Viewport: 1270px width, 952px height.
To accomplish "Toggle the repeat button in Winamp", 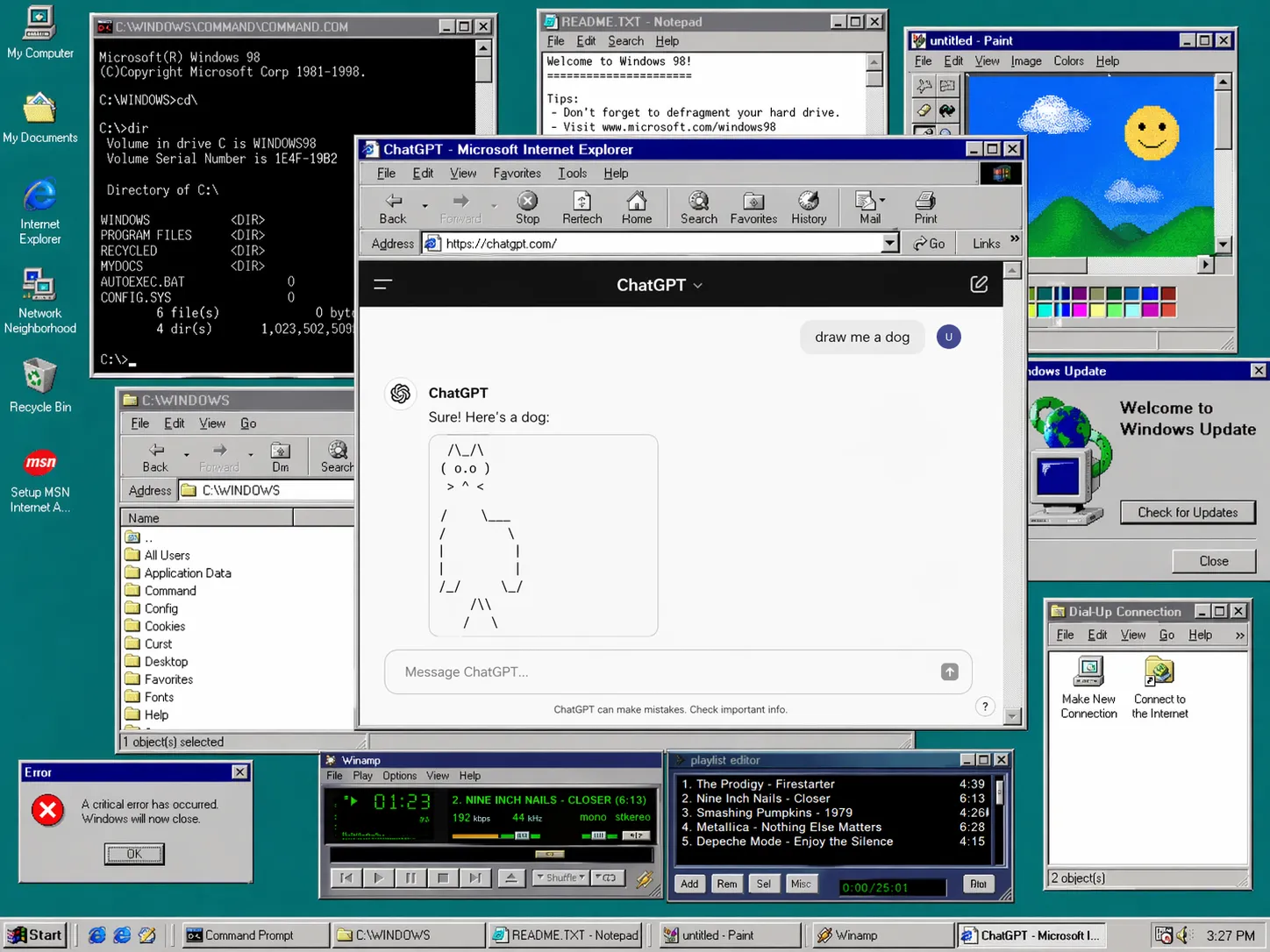I will tap(608, 877).
